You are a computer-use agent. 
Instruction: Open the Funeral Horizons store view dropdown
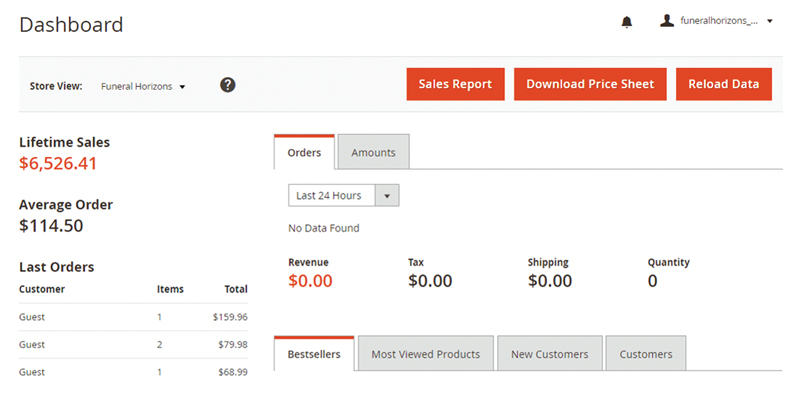143,86
